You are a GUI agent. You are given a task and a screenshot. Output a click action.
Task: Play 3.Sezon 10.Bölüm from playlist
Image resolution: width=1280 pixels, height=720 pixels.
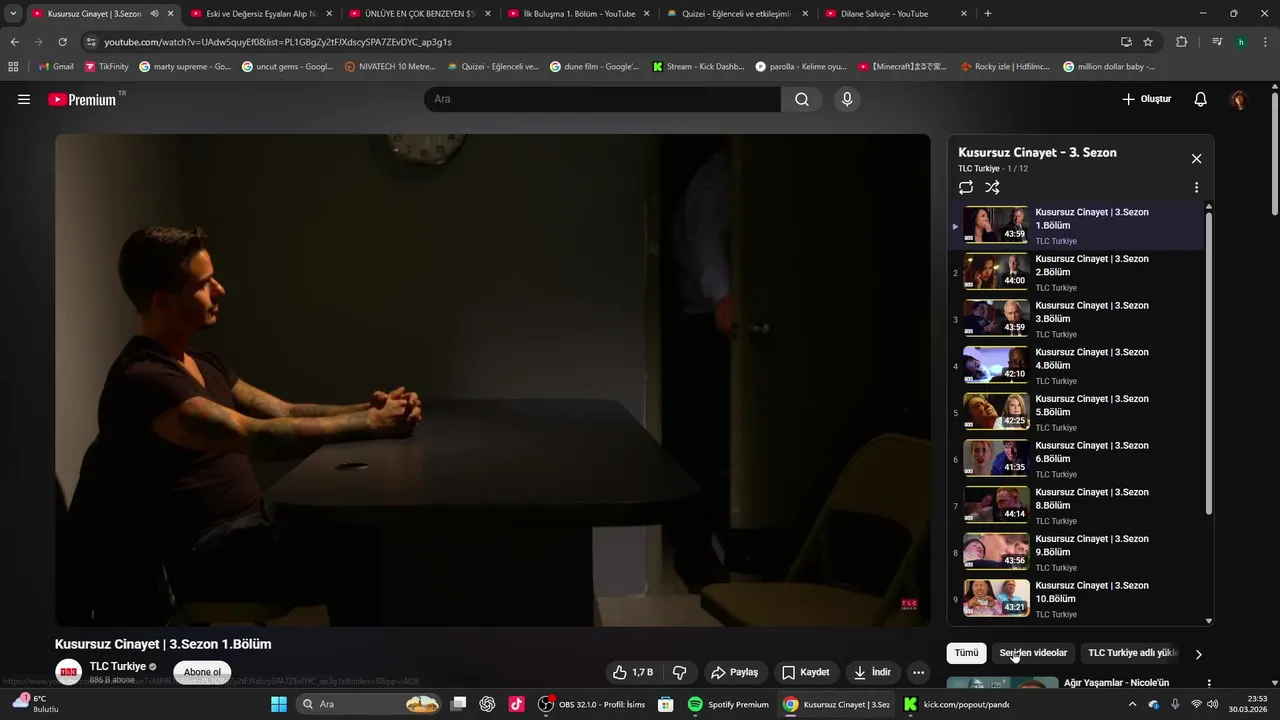click(1075, 599)
